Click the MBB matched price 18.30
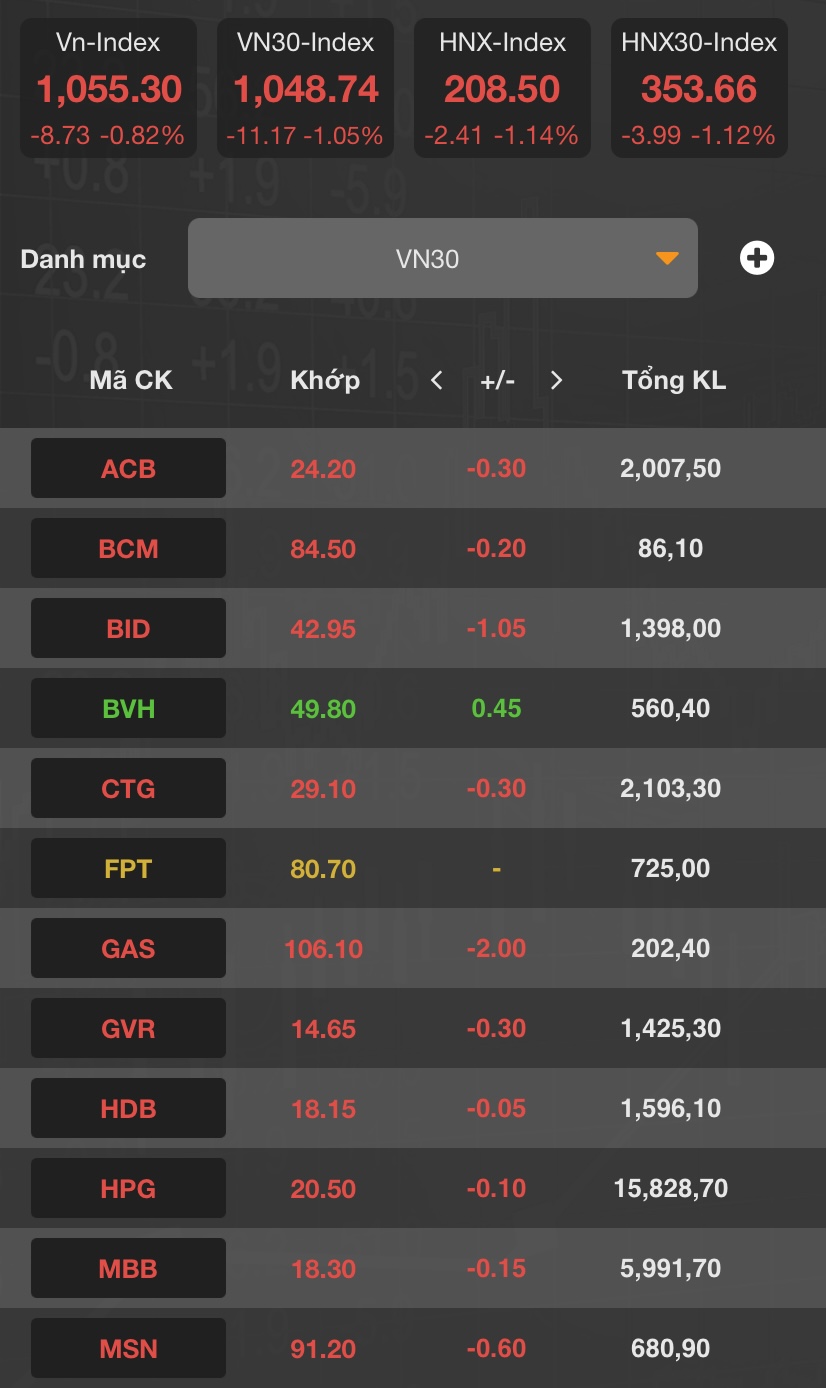 [x=323, y=1268]
